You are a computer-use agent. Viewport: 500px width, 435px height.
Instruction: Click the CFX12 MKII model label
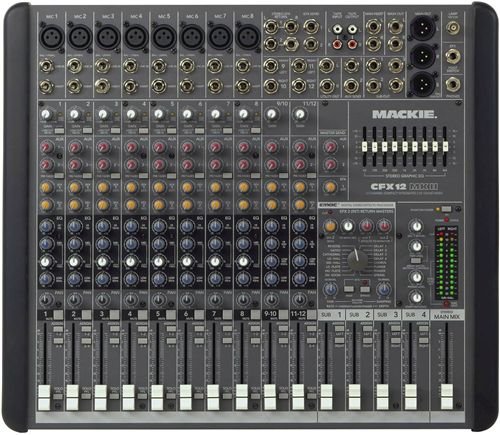click(x=405, y=187)
